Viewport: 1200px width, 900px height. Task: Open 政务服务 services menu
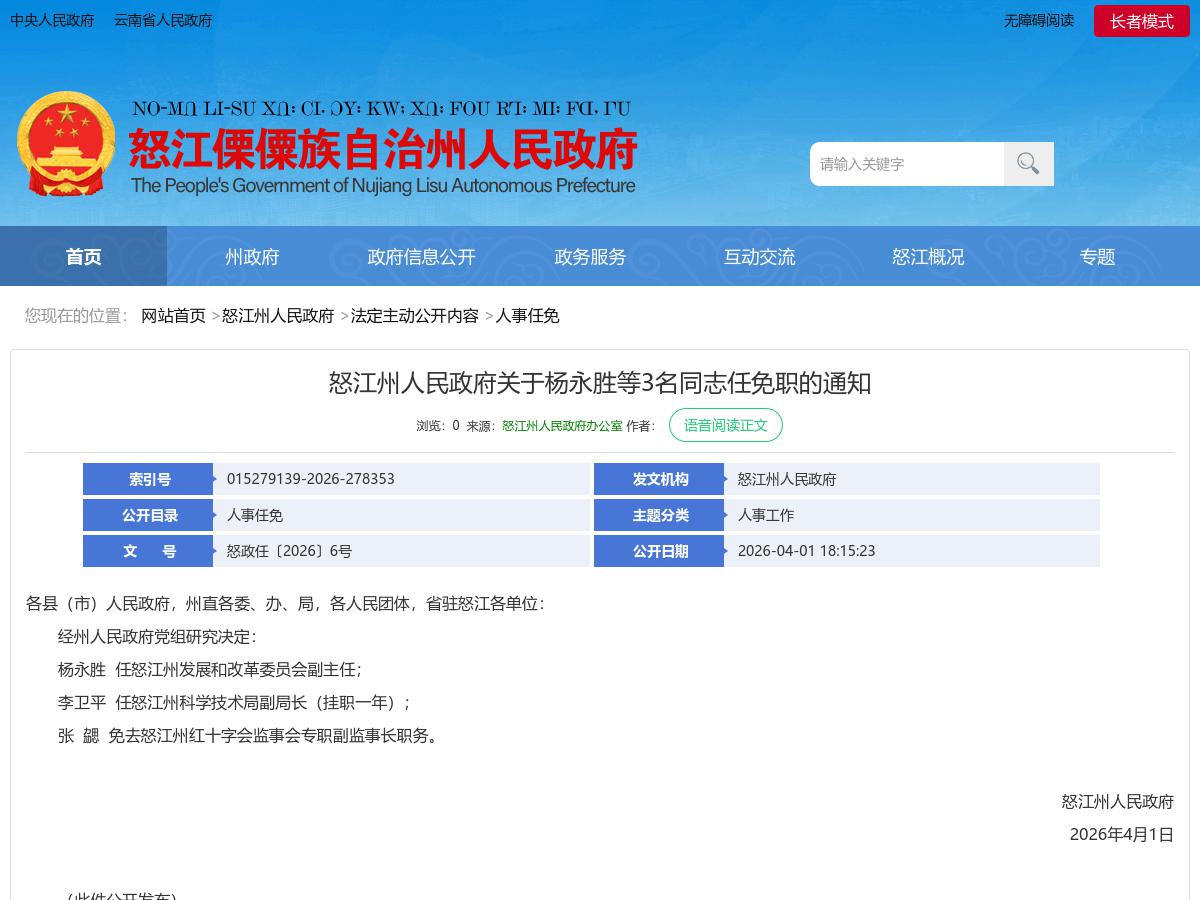point(590,256)
